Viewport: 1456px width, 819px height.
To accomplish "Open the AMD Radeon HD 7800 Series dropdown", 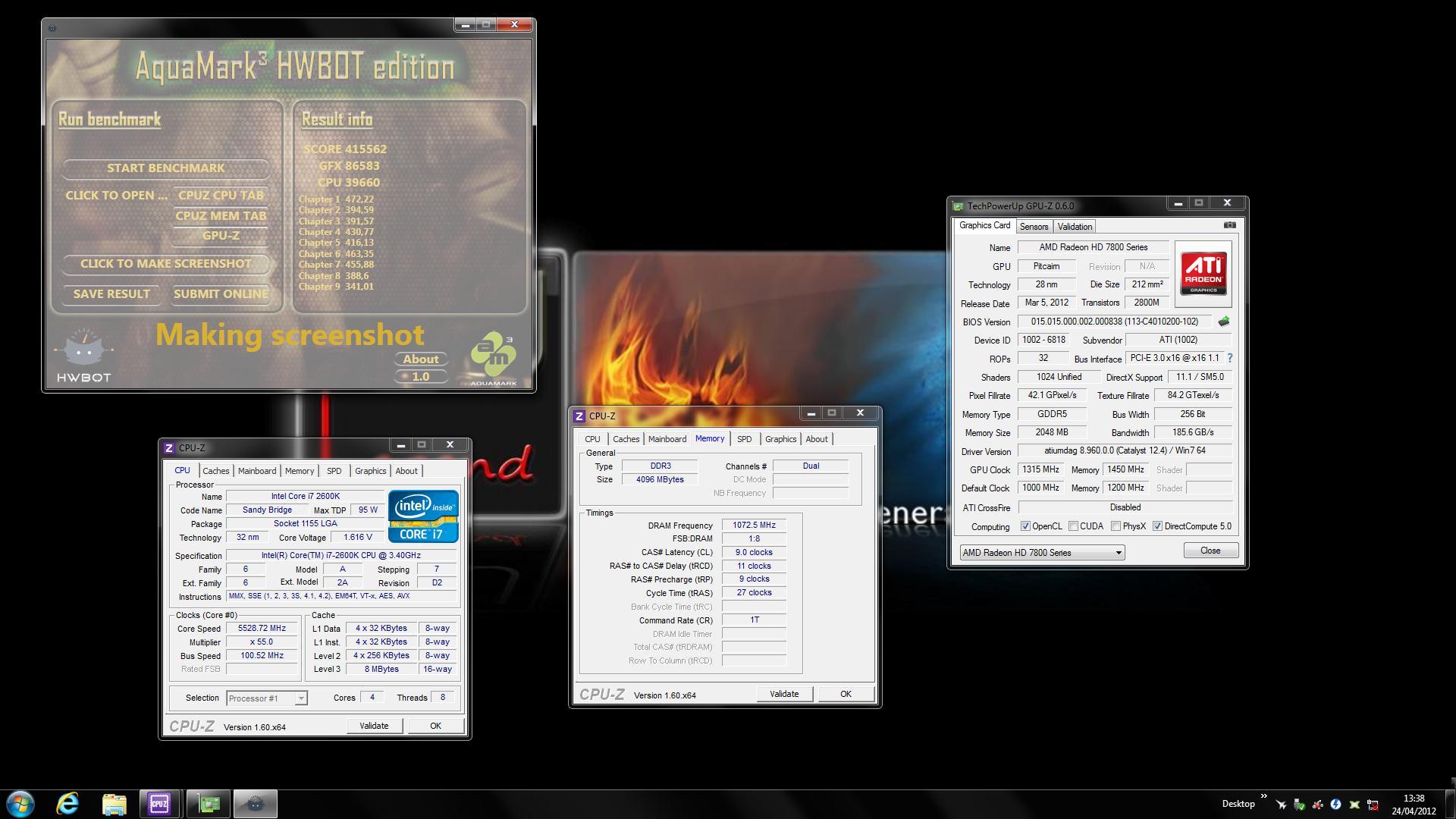I will click(1042, 553).
